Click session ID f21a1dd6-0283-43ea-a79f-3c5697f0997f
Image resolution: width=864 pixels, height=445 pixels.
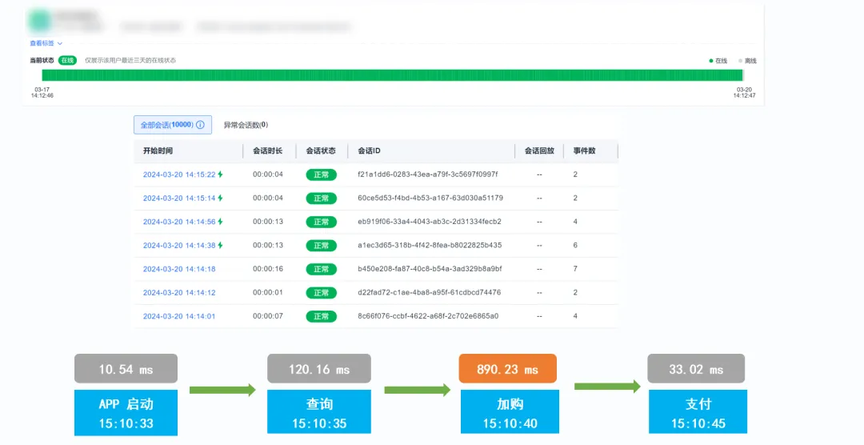[428, 175]
